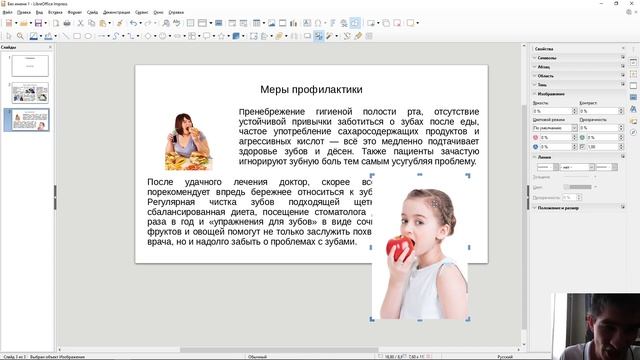Screen dimensions: 640x360
Task: Open the Цветовой режим combo box
Action: click(x=555, y=128)
